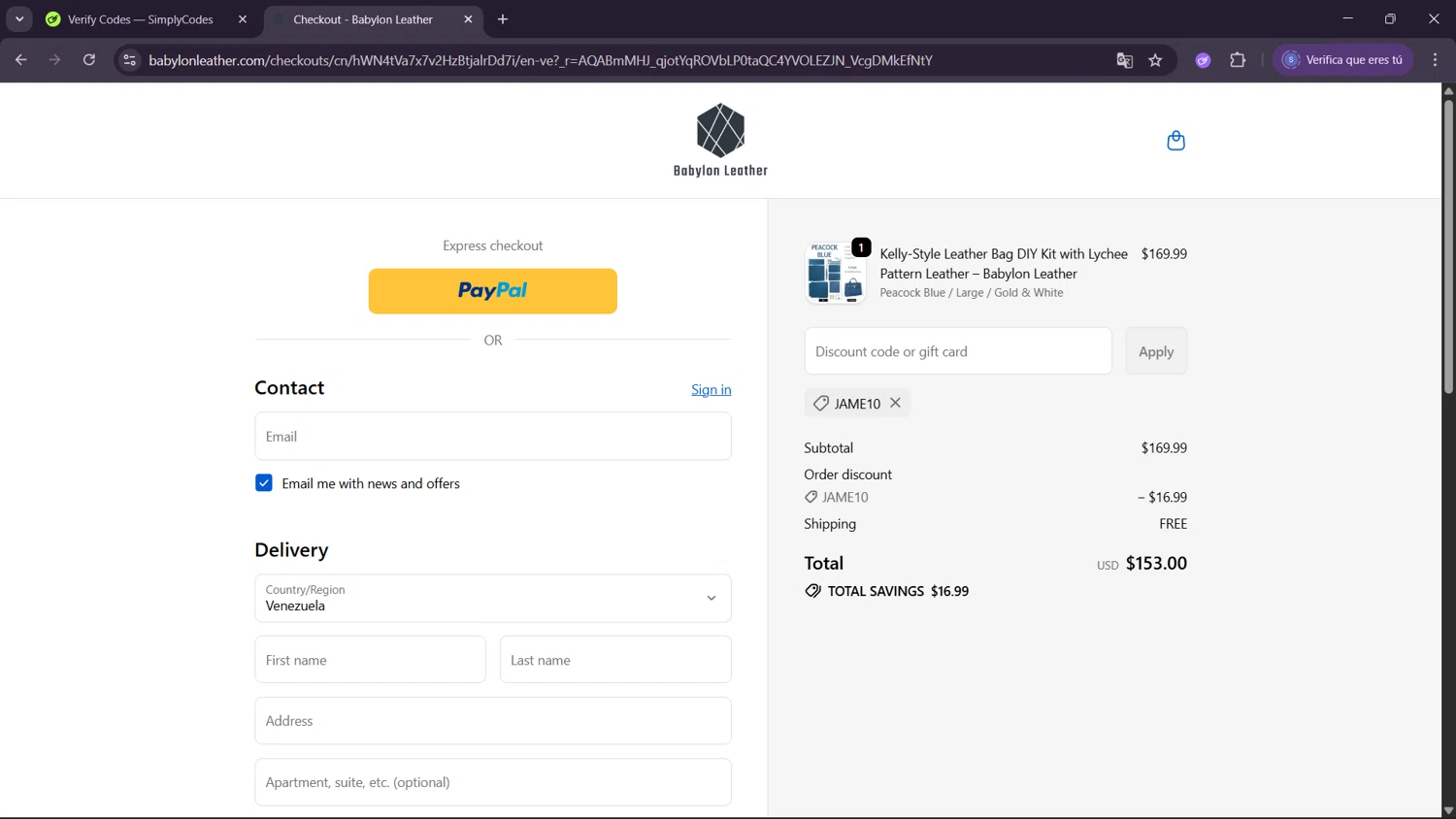Viewport: 1456px width, 819px height.
Task: Click the TOTAL SAVINGS $16.99 text
Action: [x=898, y=591]
